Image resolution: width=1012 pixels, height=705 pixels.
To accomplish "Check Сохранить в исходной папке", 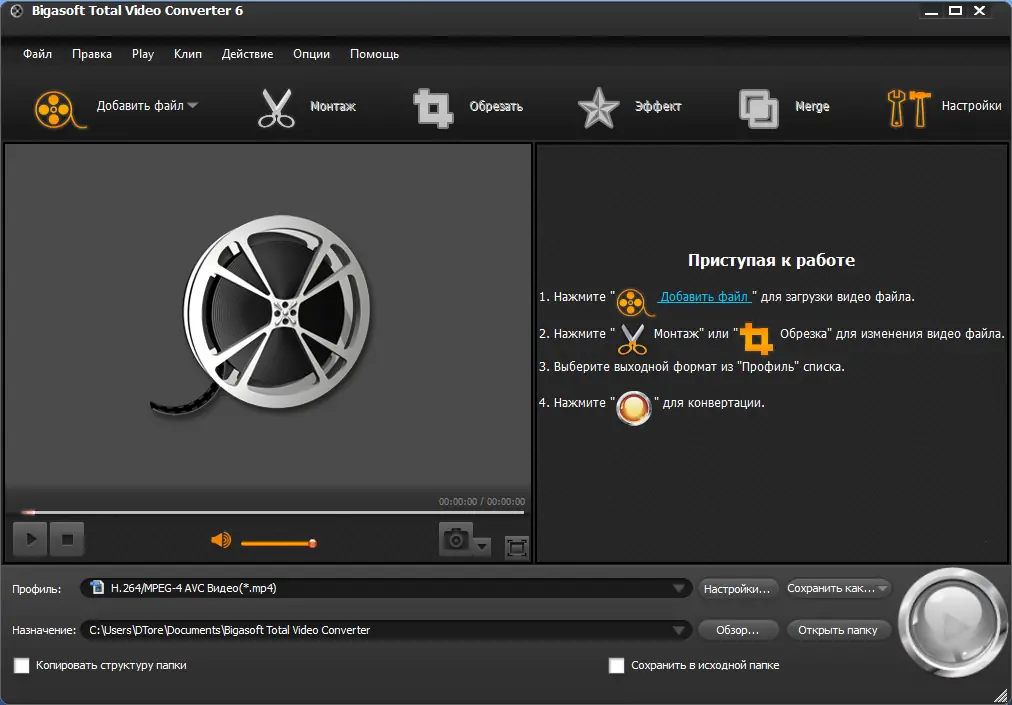I will pyautogui.click(x=617, y=665).
